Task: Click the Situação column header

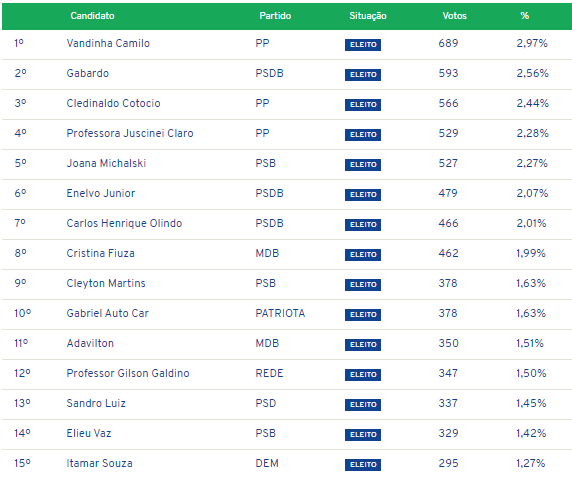Action: 368,16
